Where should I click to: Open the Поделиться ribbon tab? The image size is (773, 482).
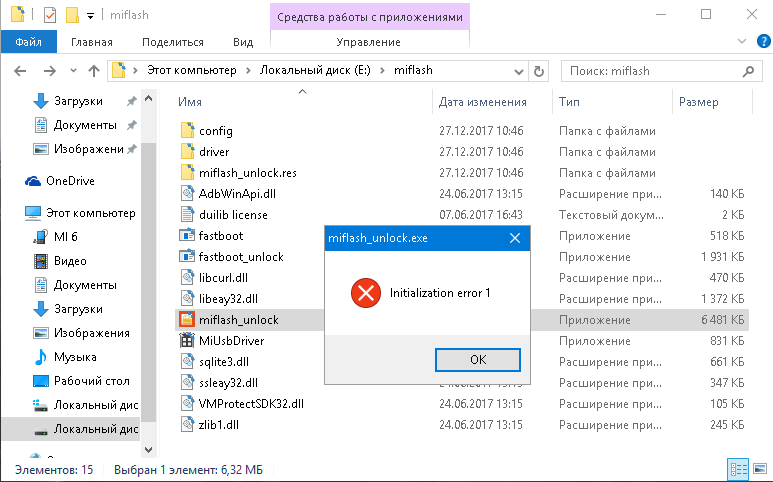(172, 42)
